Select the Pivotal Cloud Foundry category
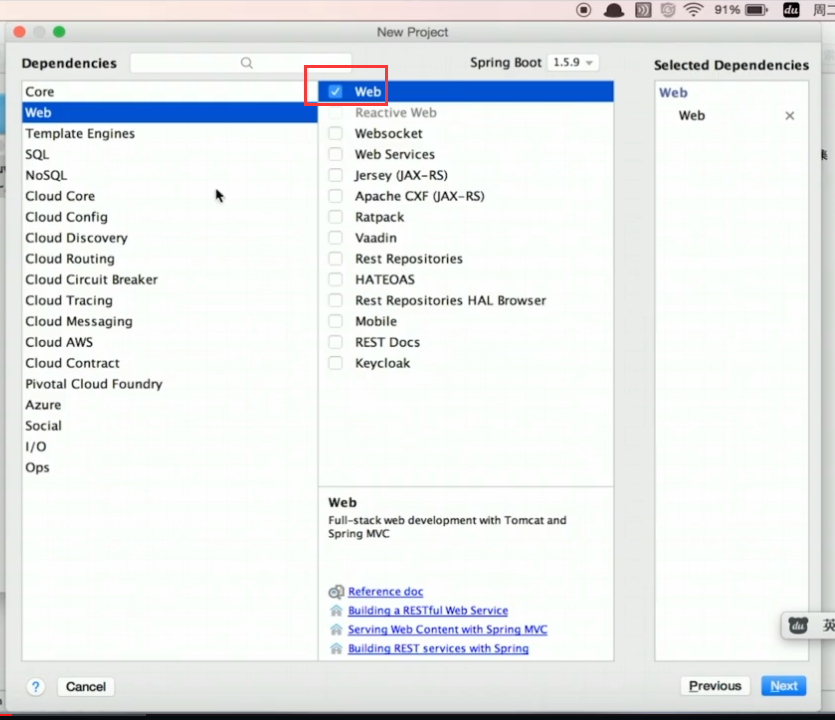This screenshot has width=835, height=720. pyautogui.click(x=170, y=383)
